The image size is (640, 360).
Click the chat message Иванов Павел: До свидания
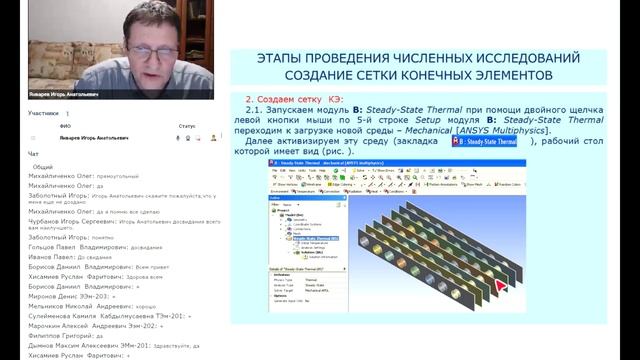70,257
